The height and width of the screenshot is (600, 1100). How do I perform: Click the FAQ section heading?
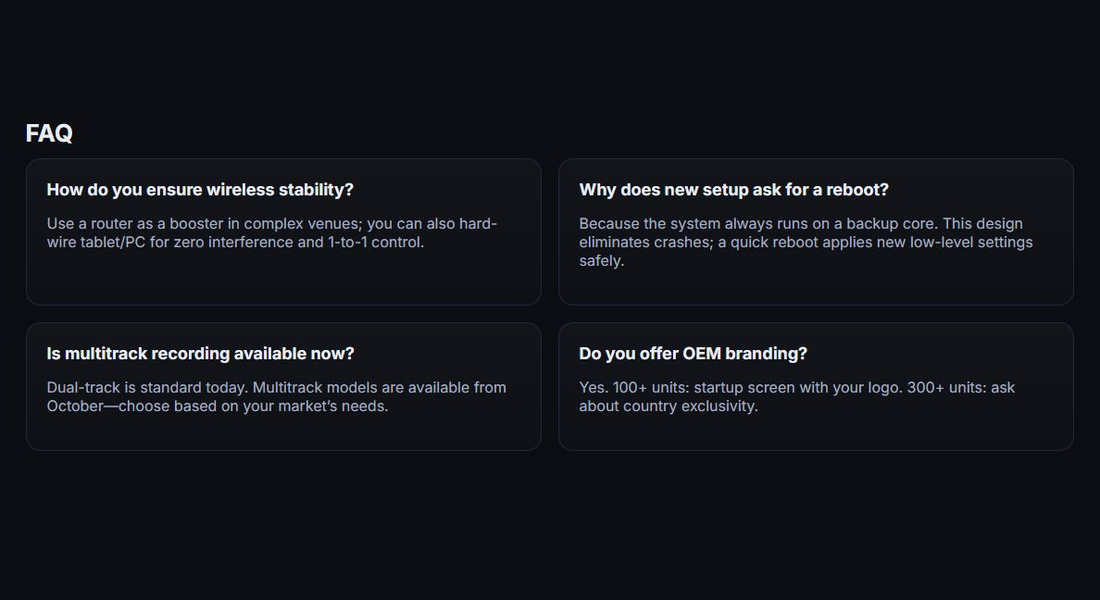point(49,133)
